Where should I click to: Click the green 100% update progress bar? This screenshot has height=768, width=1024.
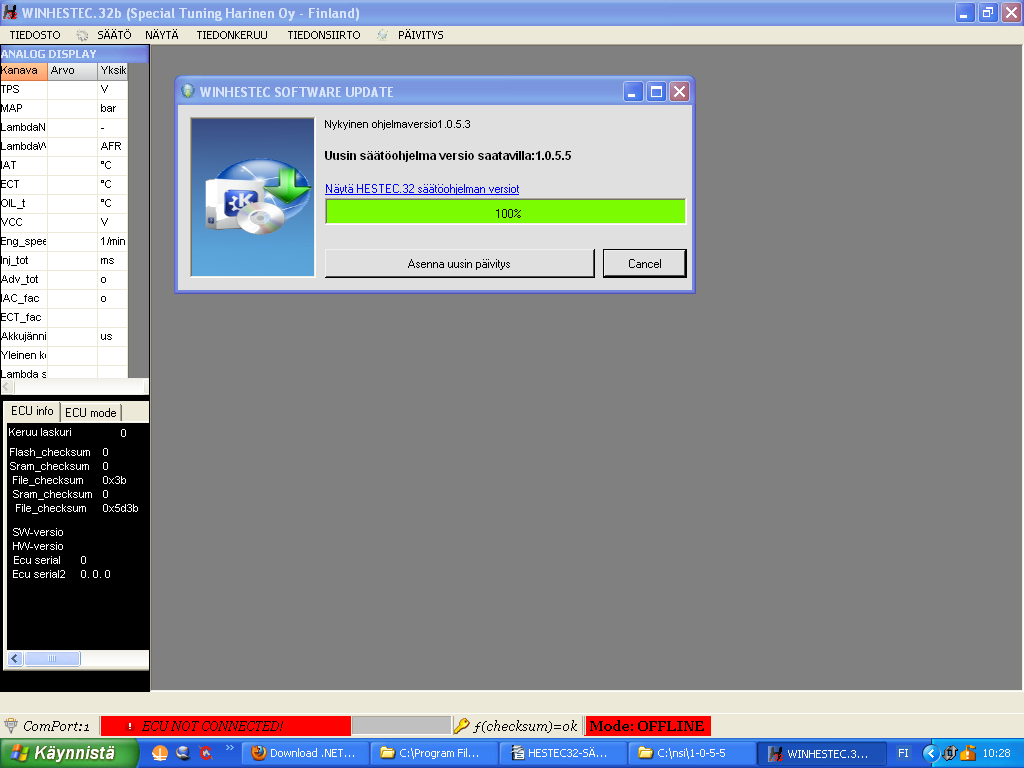[505, 213]
